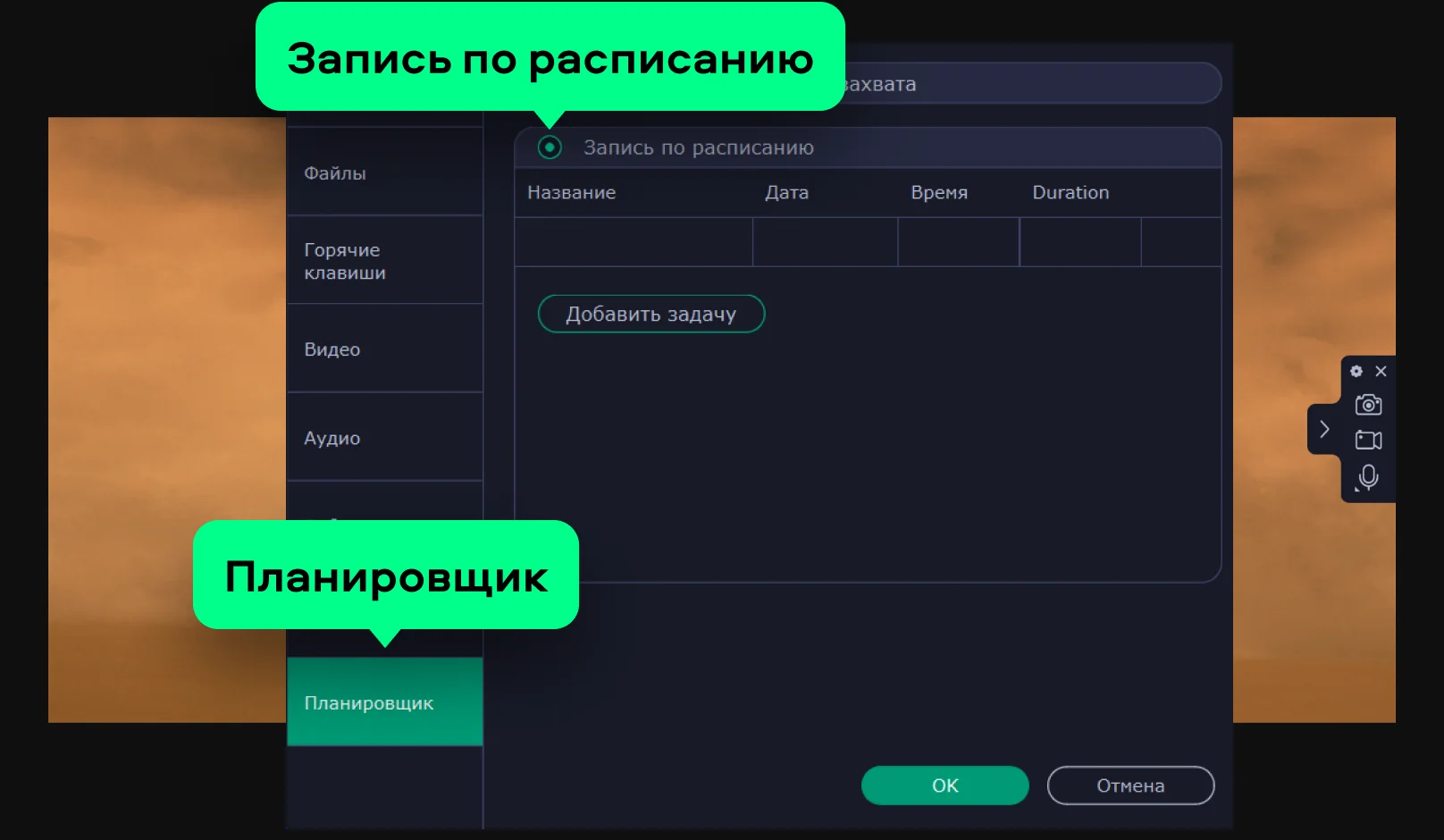The height and width of the screenshot is (840, 1444).
Task: Click the Время column header
Action: tap(939, 192)
